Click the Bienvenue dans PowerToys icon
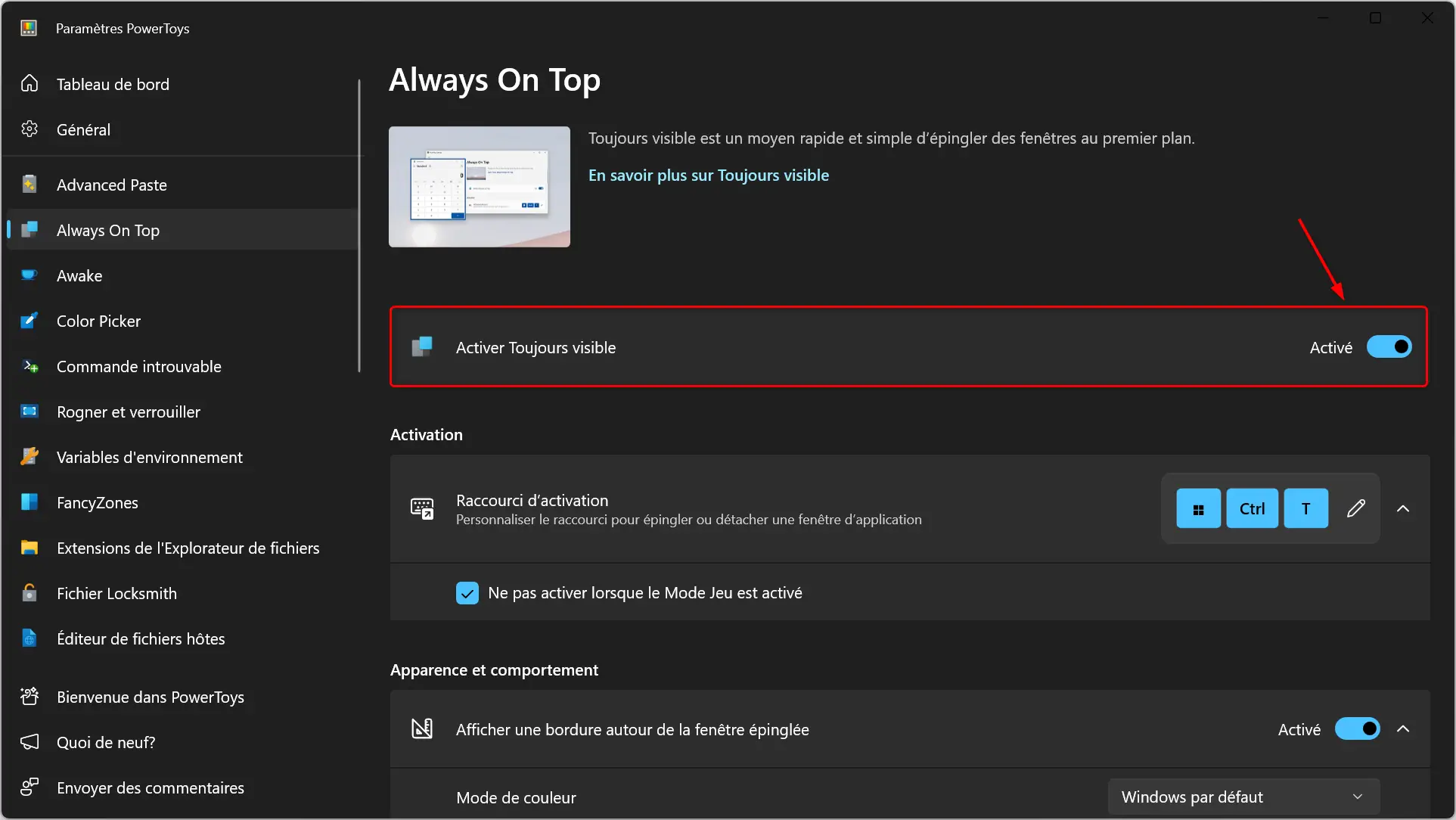The width and height of the screenshot is (1456, 820). (x=29, y=697)
